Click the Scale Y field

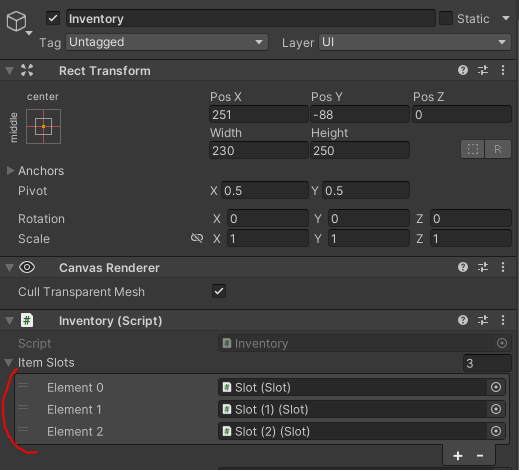click(369, 238)
